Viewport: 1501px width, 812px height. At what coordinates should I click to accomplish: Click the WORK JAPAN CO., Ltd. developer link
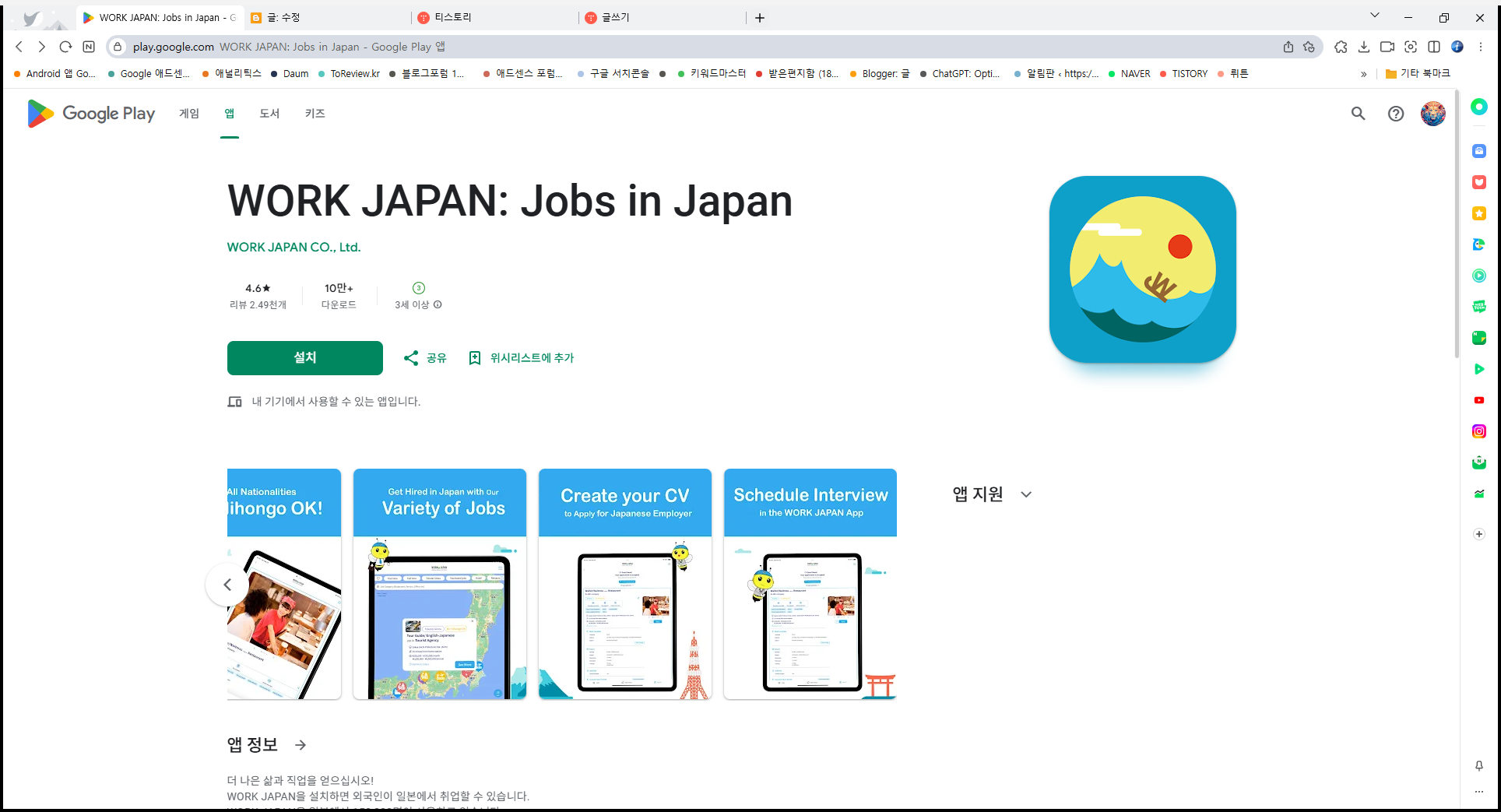pos(294,247)
